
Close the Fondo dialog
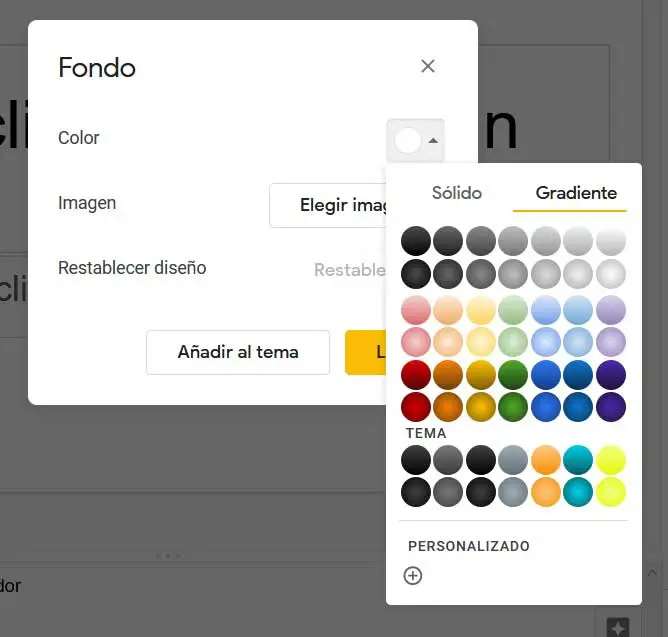click(428, 66)
